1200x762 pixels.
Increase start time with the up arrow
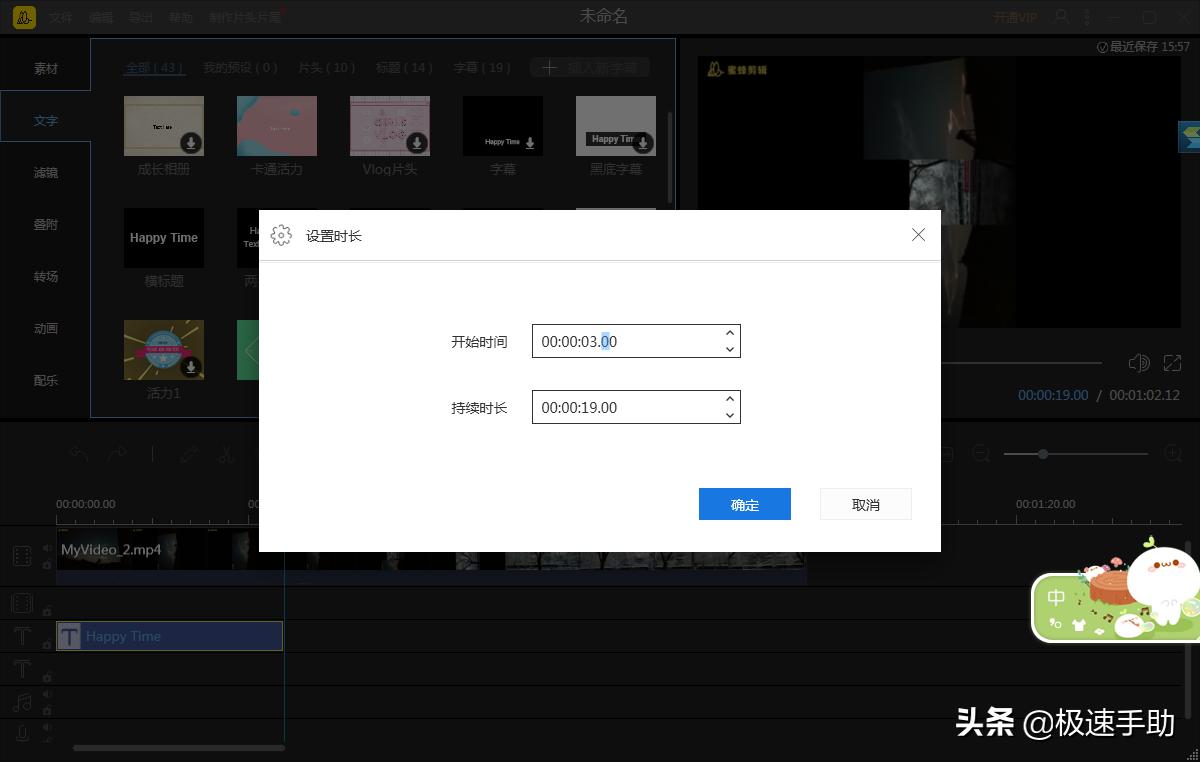[730, 334]
